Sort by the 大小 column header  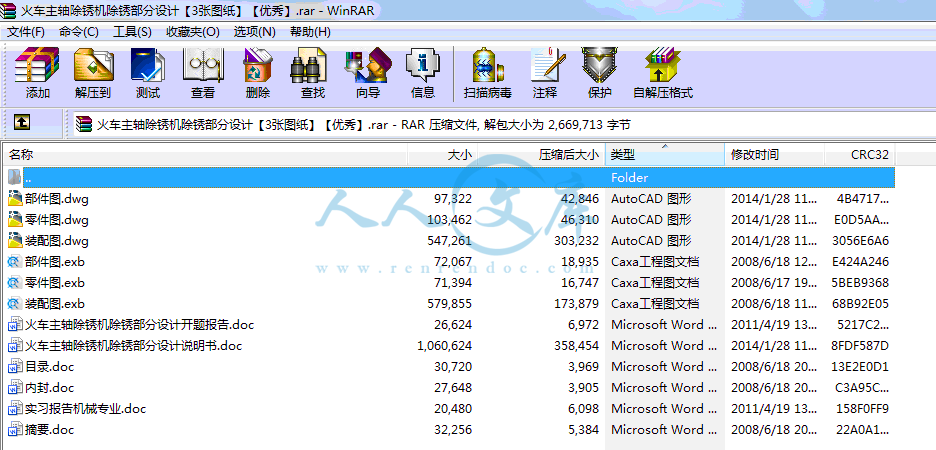tap(442, 155)
